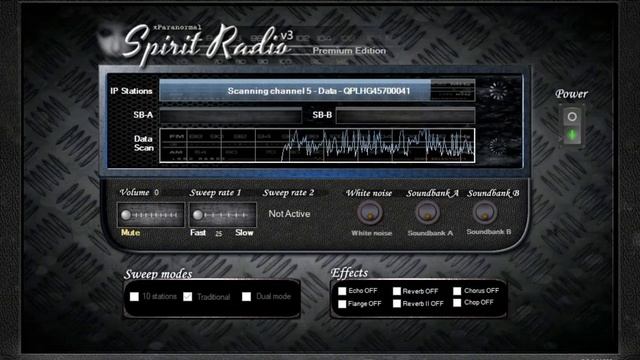Click the Soundbank B knob
This screenshot has height=360, width=640.
pos(484,213)
